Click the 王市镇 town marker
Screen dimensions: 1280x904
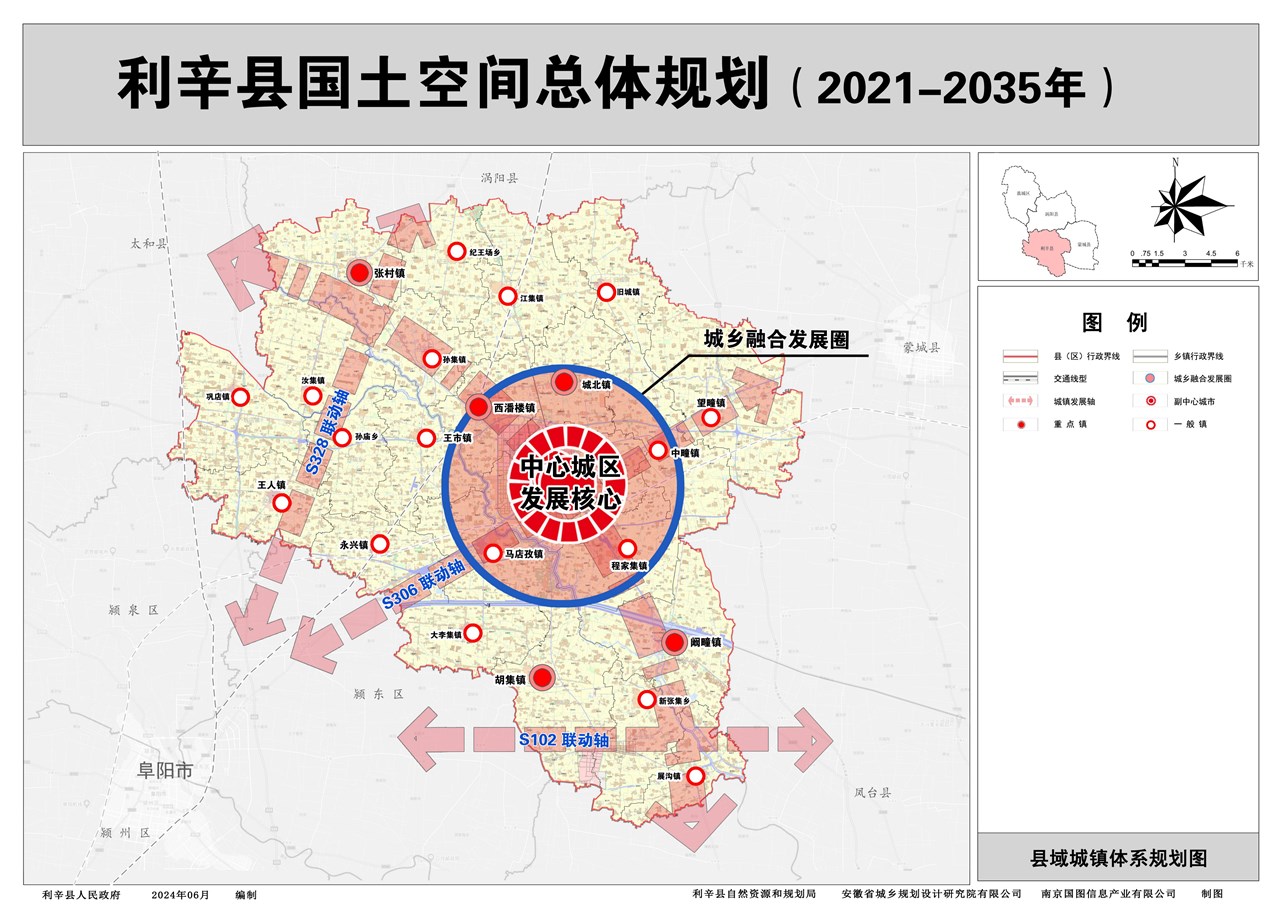click(427, 437)
